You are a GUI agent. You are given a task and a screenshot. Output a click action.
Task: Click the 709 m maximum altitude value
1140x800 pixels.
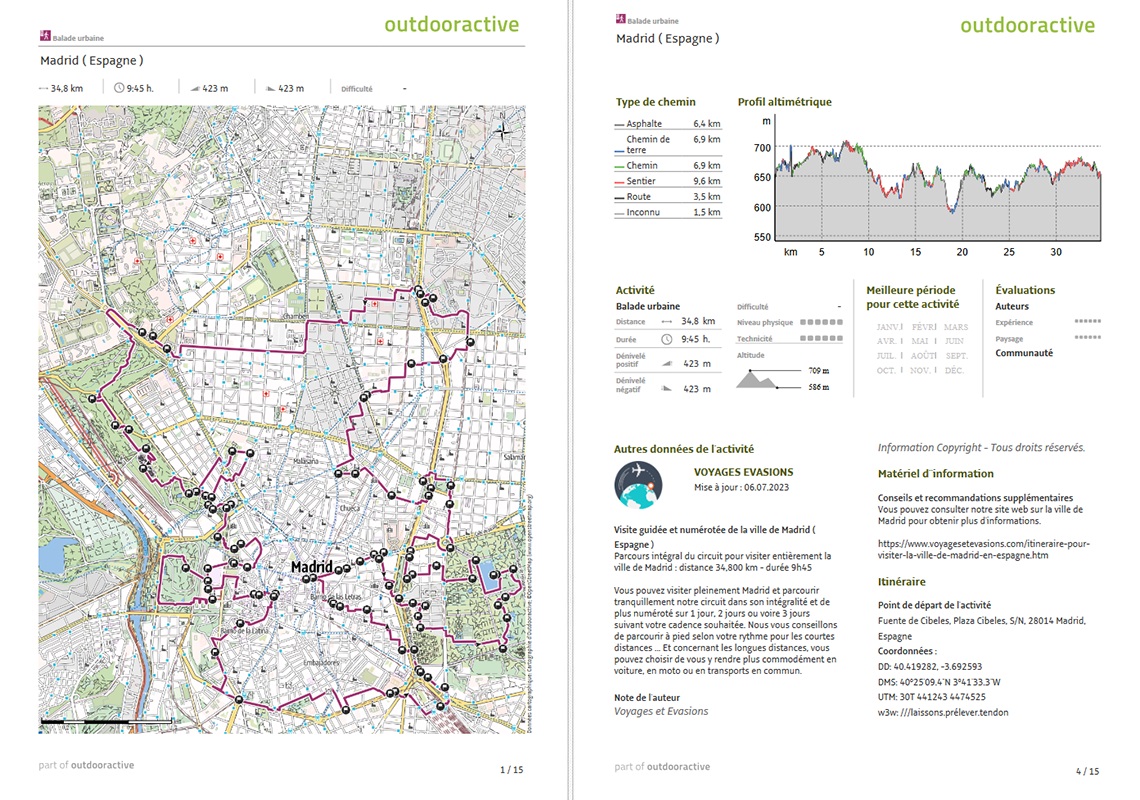[x=819, y=371]
